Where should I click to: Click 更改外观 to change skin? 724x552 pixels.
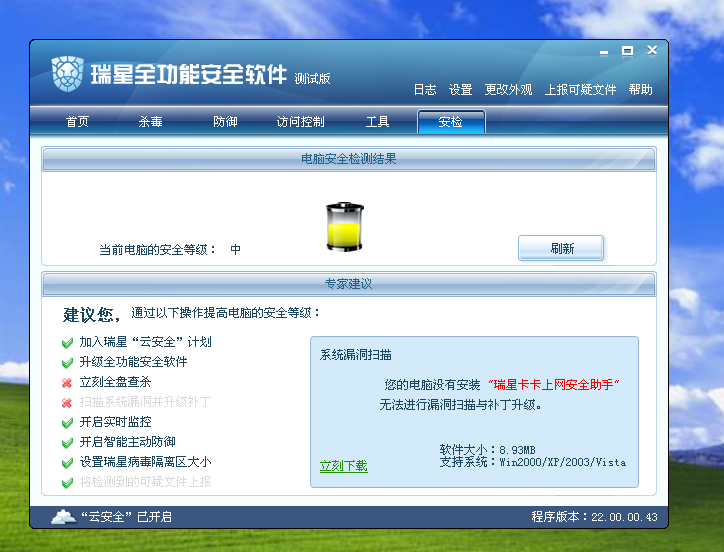click(x=508, y=90)
